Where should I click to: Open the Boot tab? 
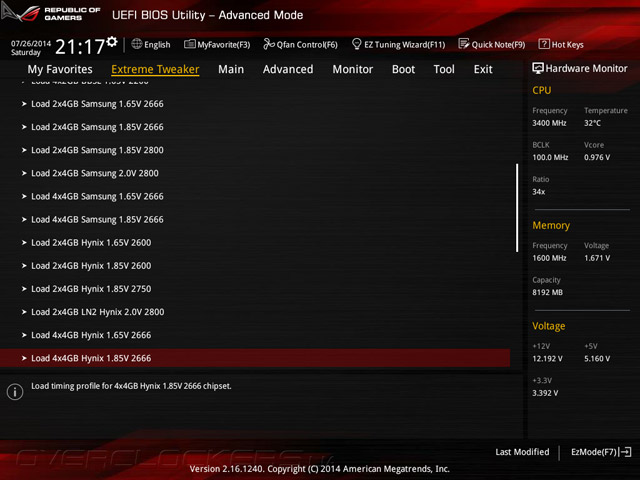403,69
